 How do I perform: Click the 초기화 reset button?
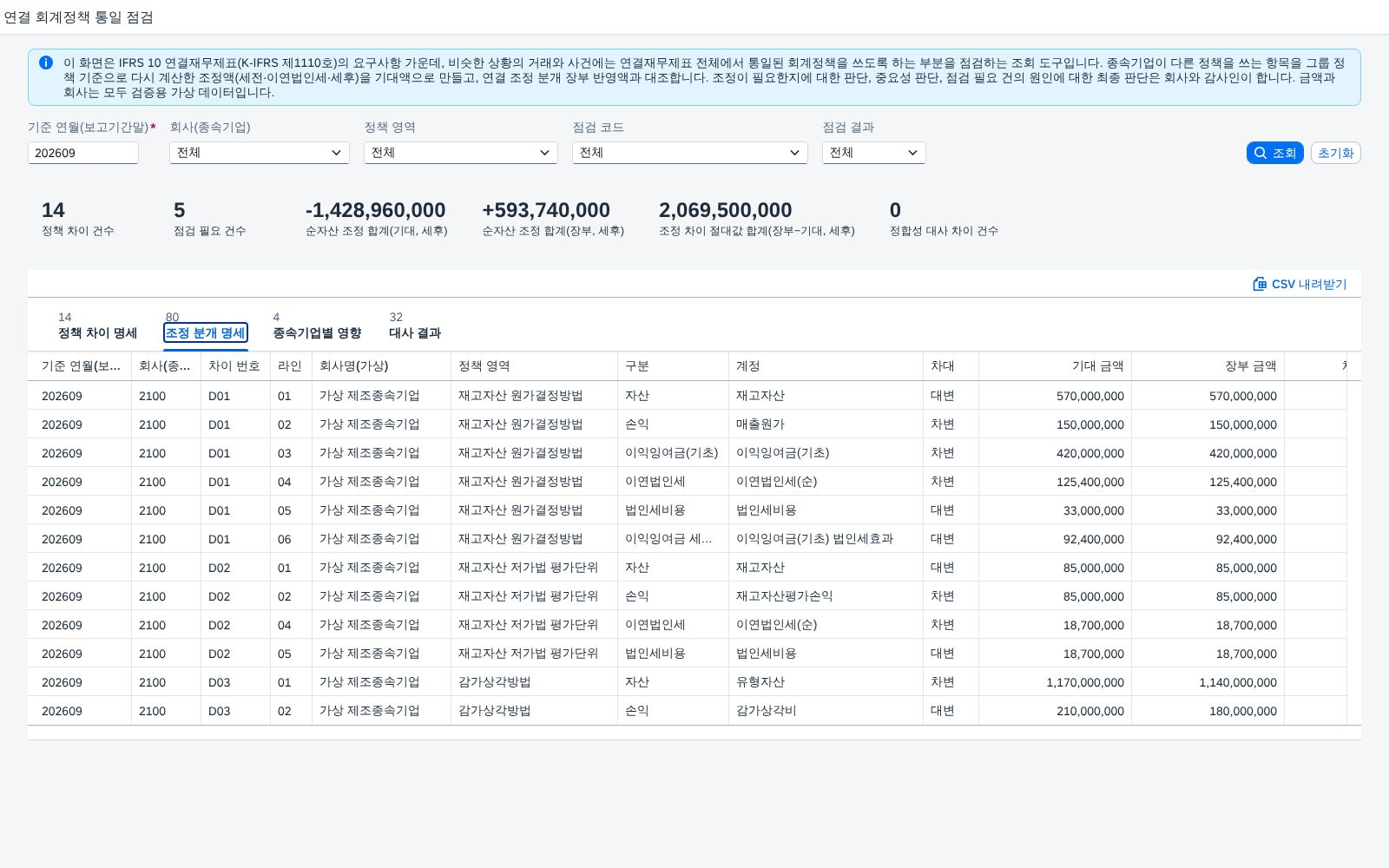pyautogui.click(x=1335, y=153)
